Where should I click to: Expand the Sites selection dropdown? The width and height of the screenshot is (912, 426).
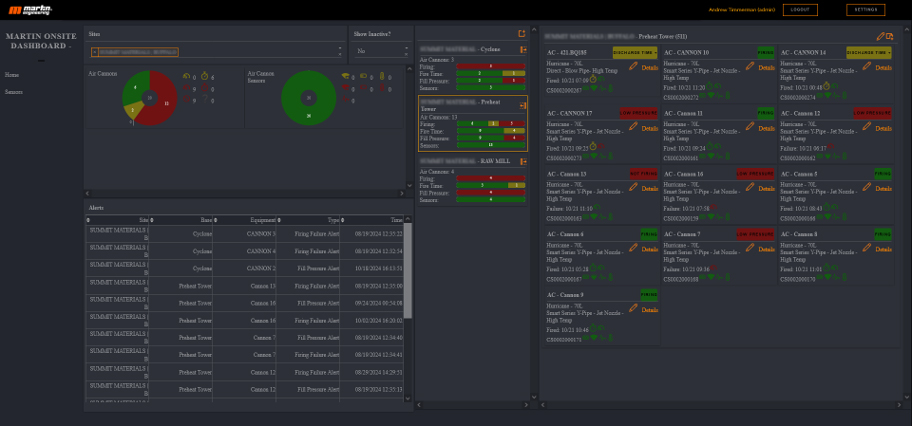pyautogui.click(x=339, y=51)
